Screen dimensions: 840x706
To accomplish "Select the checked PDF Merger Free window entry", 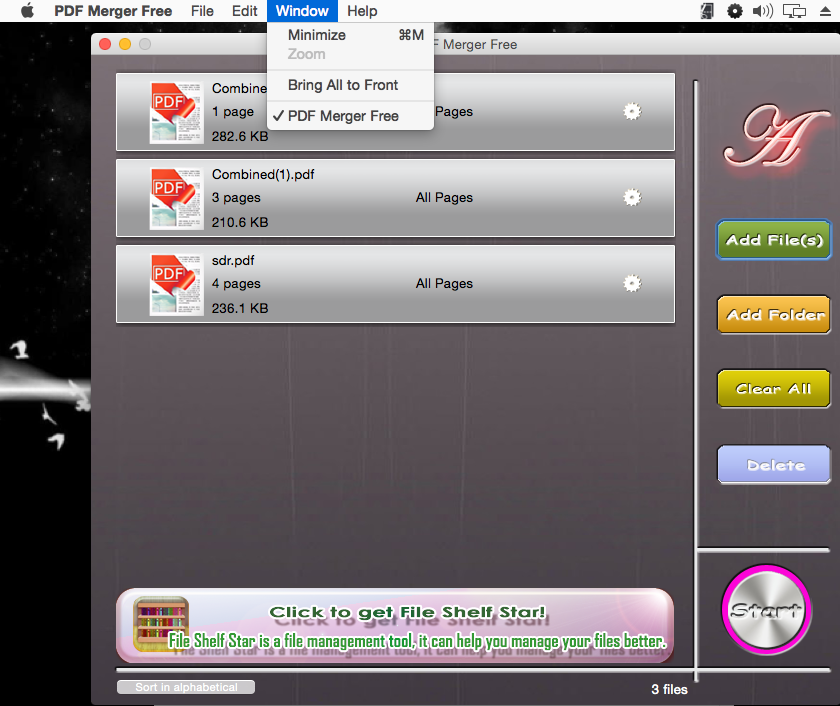I will (x=350, y=116).
